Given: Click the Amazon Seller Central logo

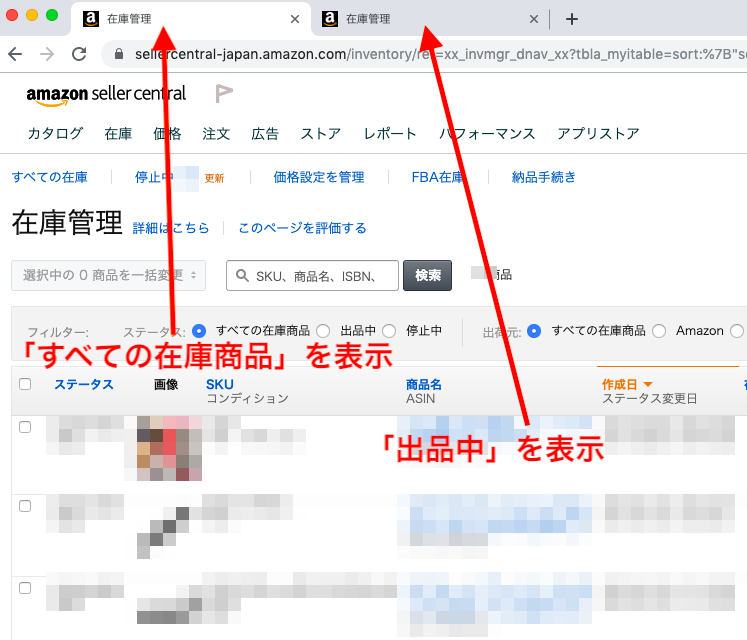Looking at the screenshot, I should click(x=106, y=94).
